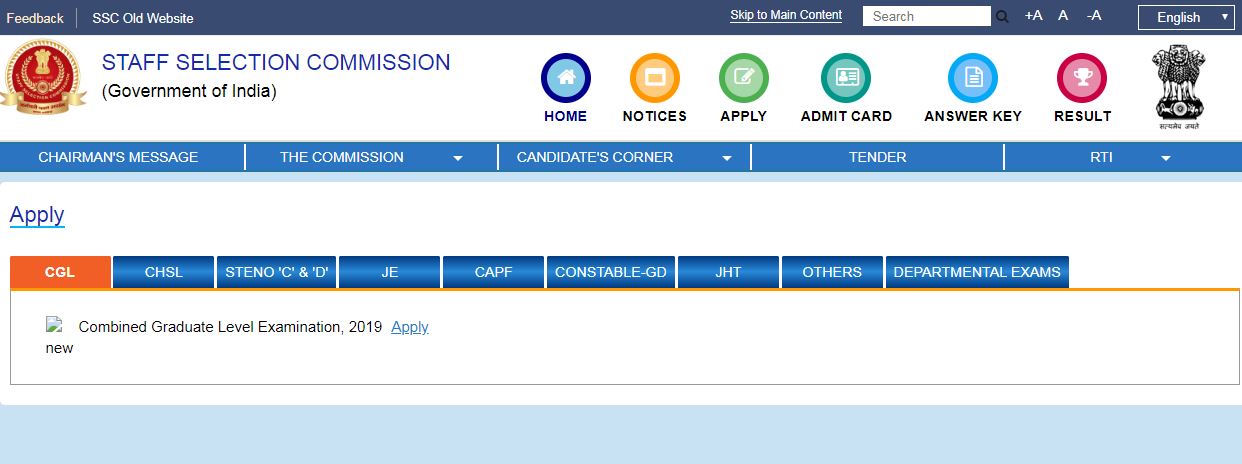Expand the RTI menu arrow

pos(1165,158)
